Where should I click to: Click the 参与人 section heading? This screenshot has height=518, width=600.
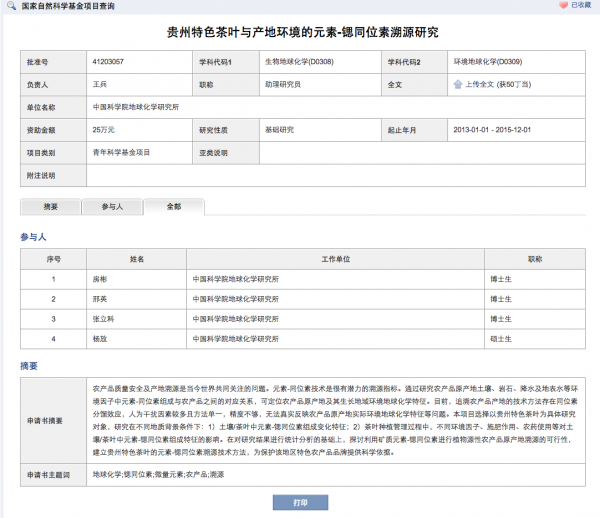(33, 237)
